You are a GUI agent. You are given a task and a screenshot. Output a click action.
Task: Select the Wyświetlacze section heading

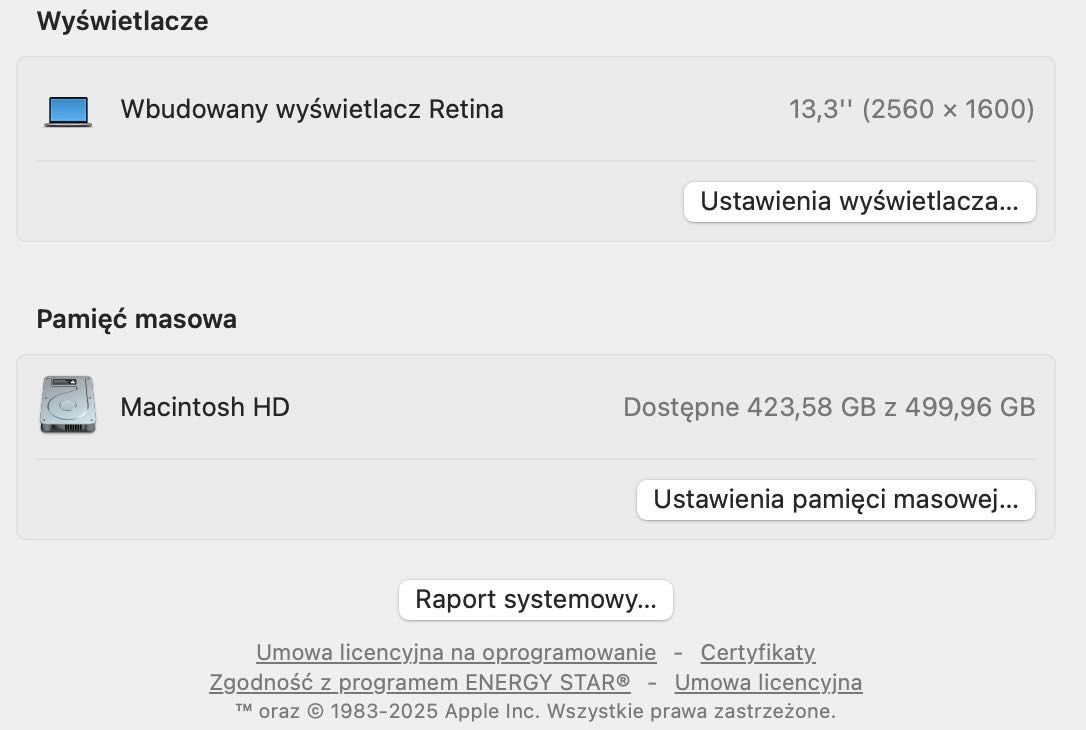pos(123,21)
